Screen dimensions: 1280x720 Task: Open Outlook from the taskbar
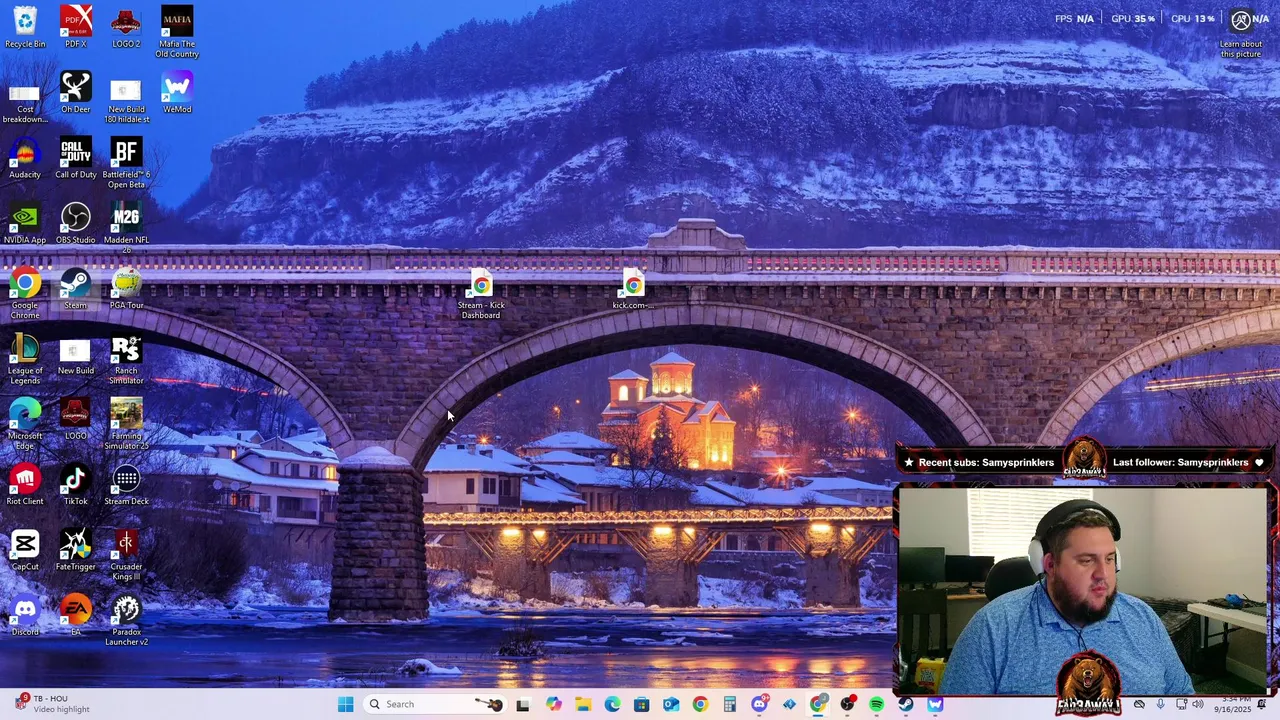tap(671, 704)
